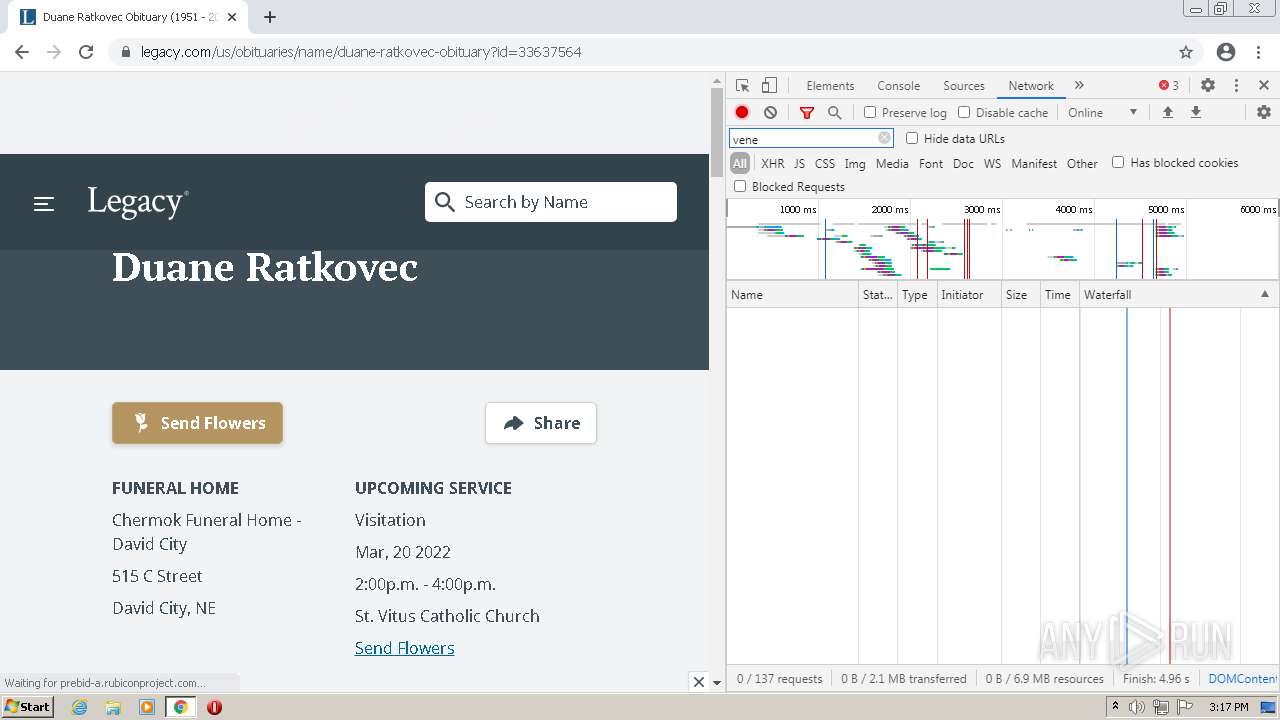Open the Legacy hamburger menu
This screenshot has height=720, width=1280.
tap(44, 203)
